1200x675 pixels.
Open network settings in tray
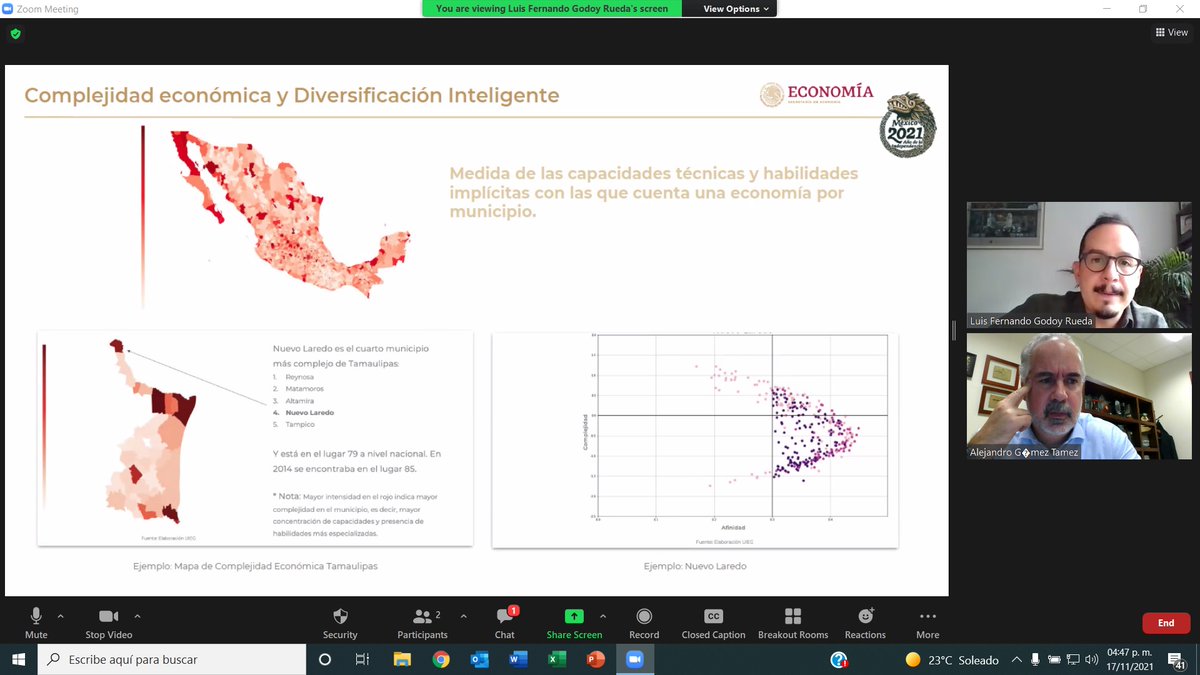click(x=1072, y=660)
